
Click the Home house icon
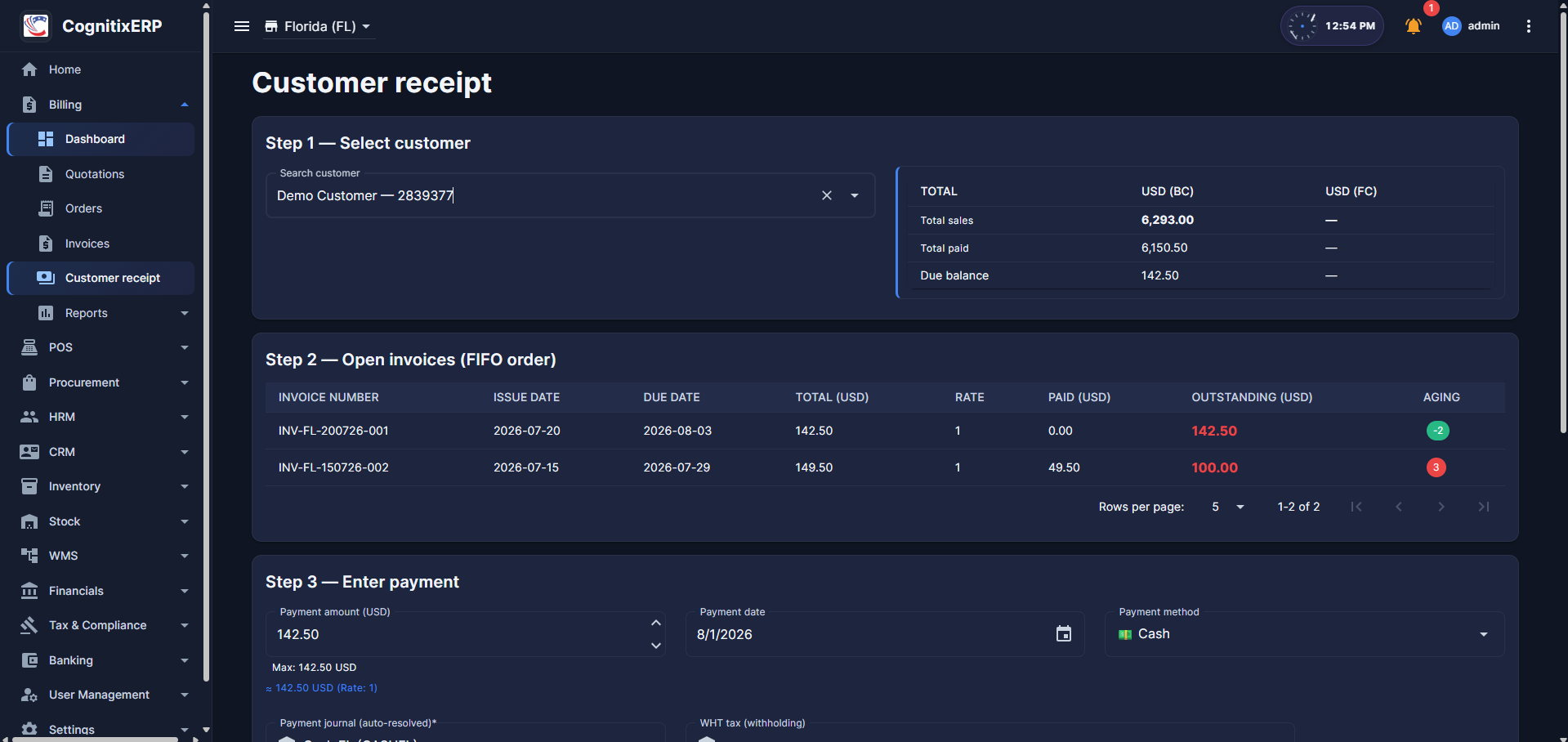pyautogui.click(x=29, y=69)
